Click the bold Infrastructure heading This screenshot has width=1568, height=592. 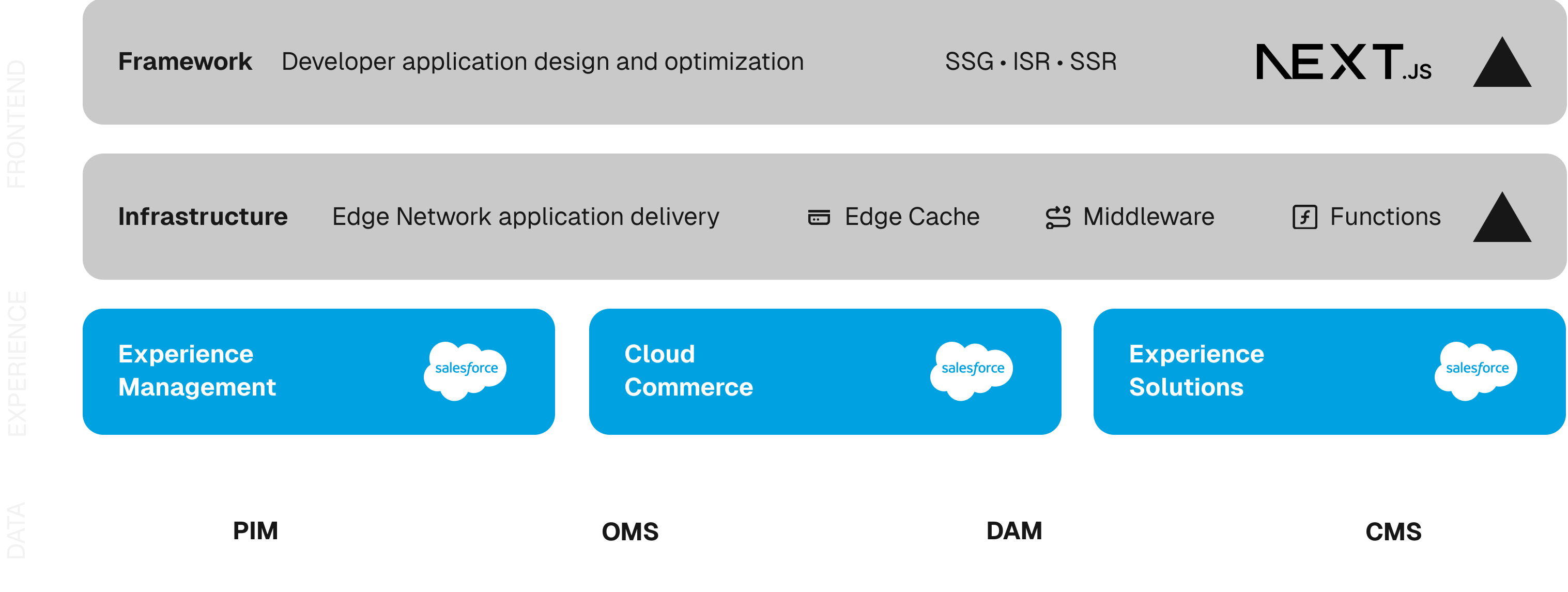[203, 217]
